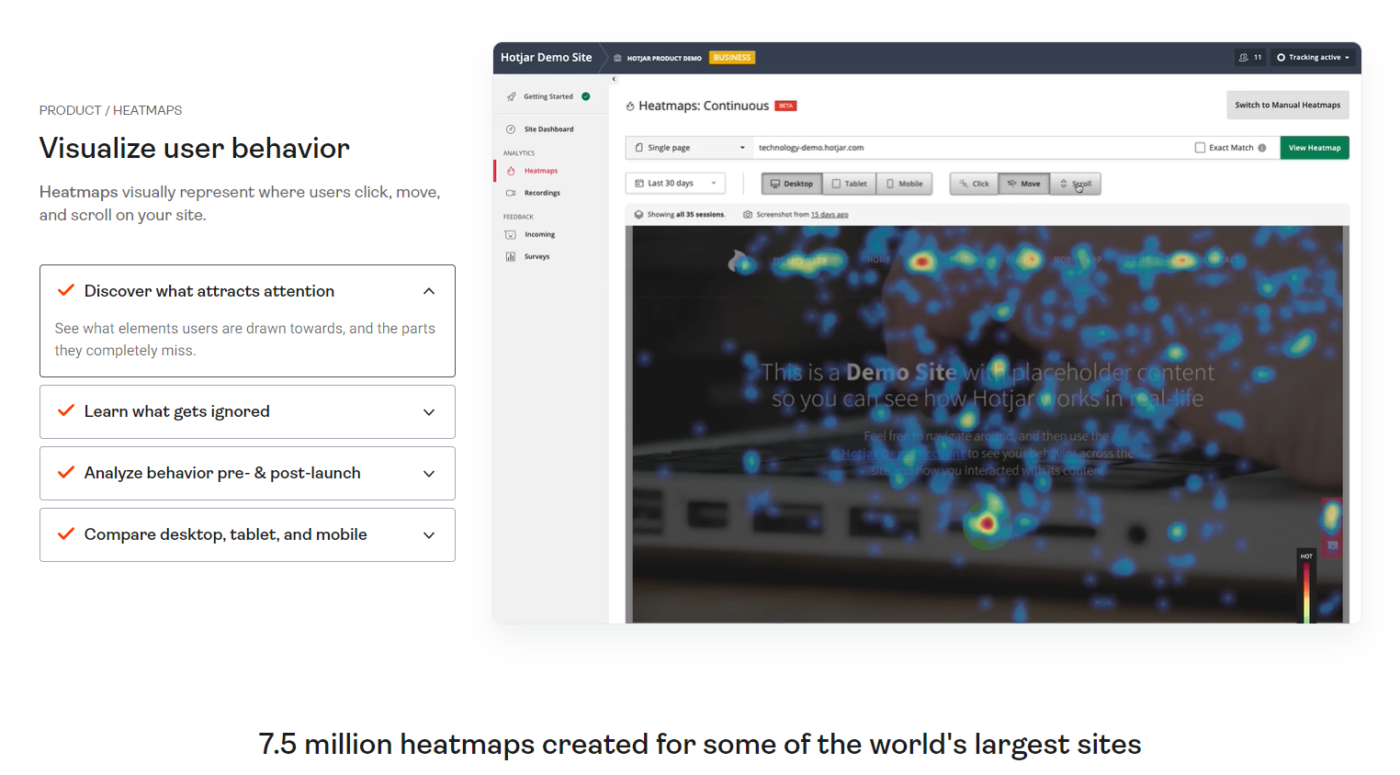Click the camera icon beside Screenshot from
The width and height of the screenshot is (1400, 775).
pos(748,214)
